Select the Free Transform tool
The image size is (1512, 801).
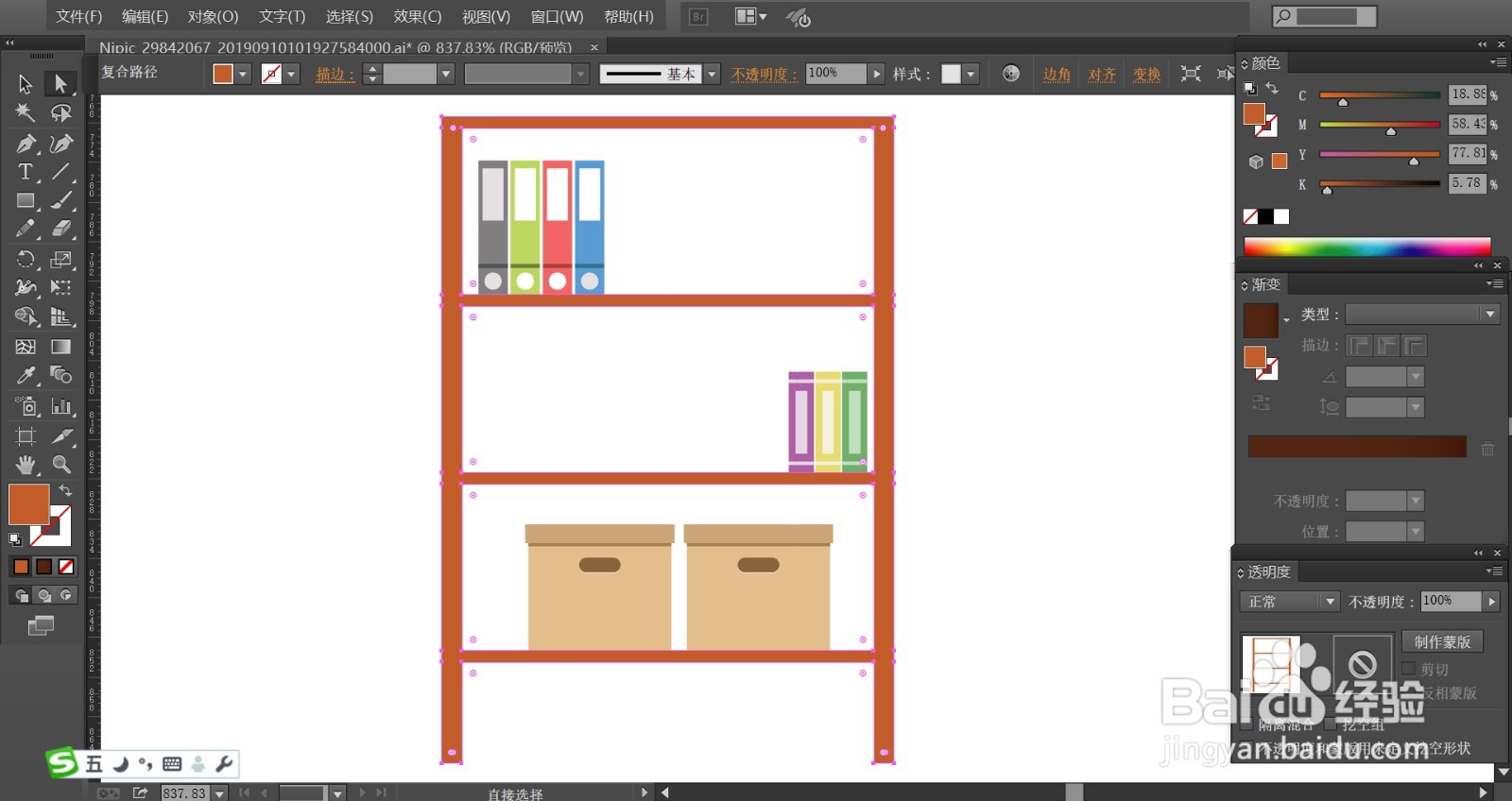point(61,288)
